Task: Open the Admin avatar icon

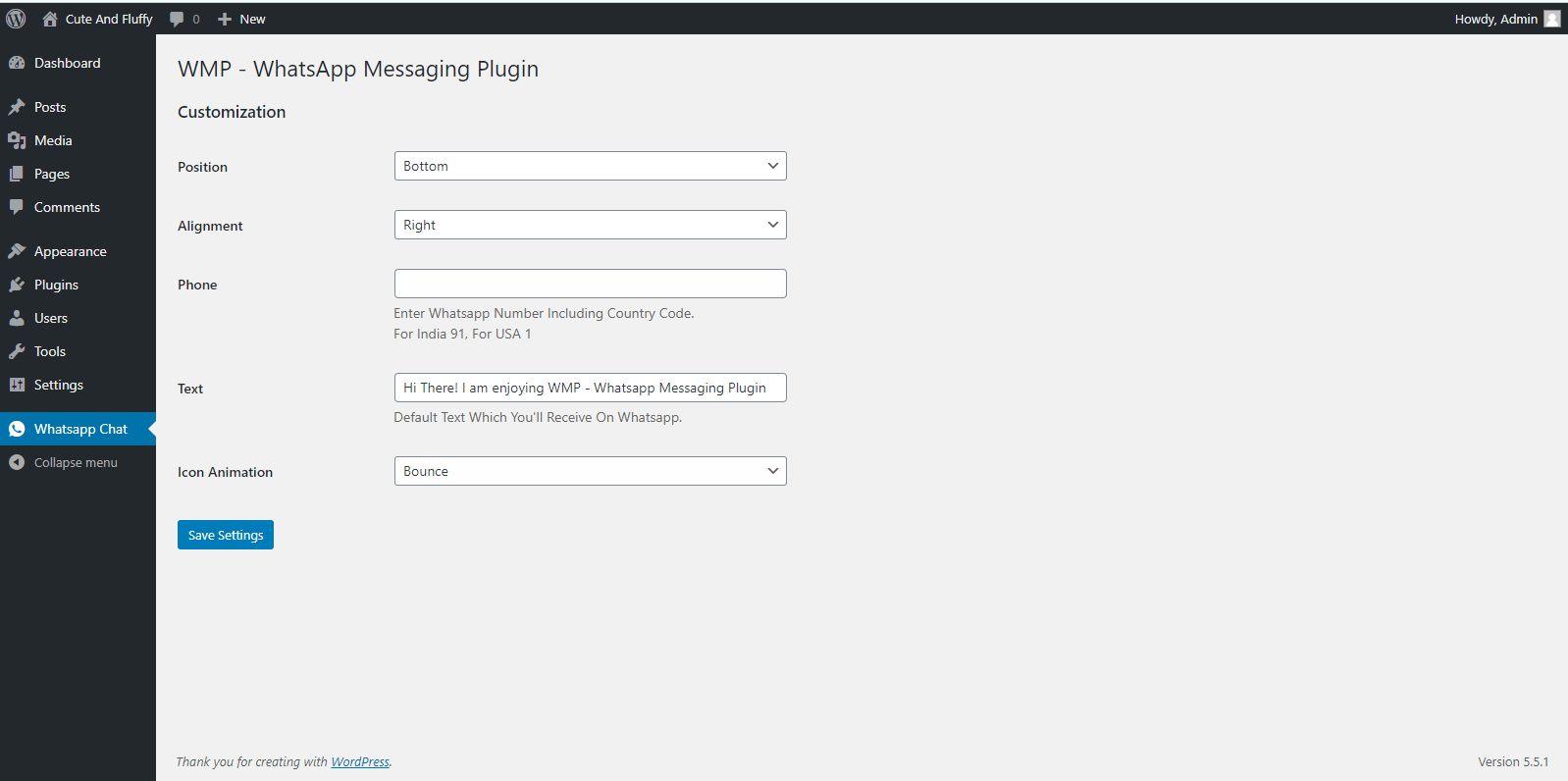Action: point(1551,19)
